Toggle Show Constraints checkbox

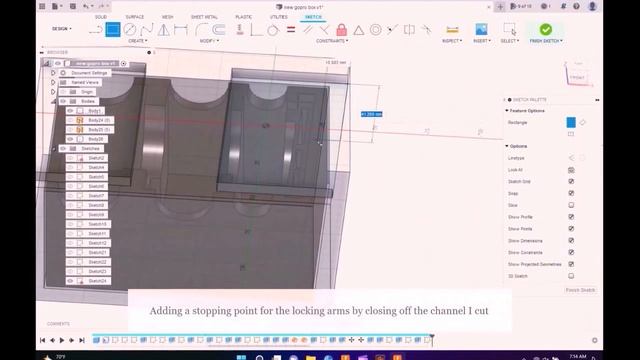click(x=571, y=252)
